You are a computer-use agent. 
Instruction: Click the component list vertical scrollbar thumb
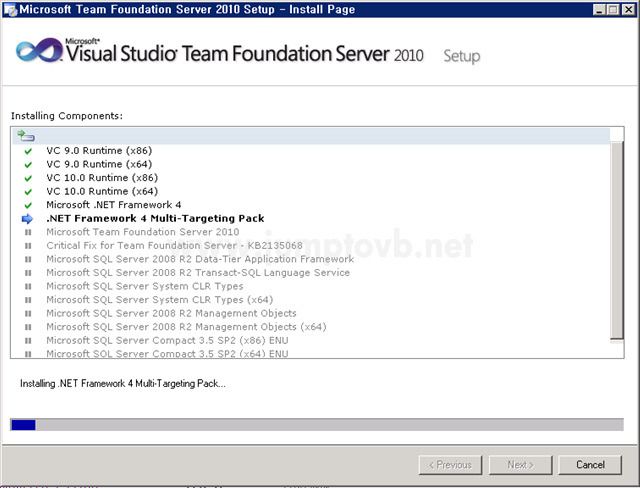pyautogui.click(x=617, y=240)
